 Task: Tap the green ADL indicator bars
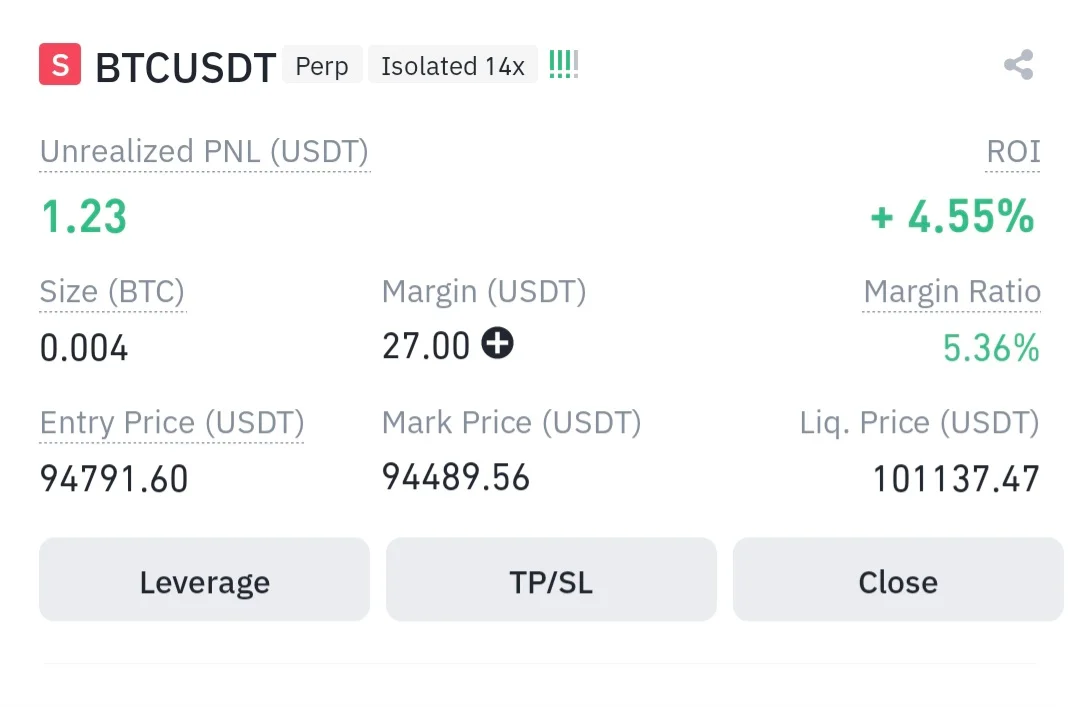563,66
